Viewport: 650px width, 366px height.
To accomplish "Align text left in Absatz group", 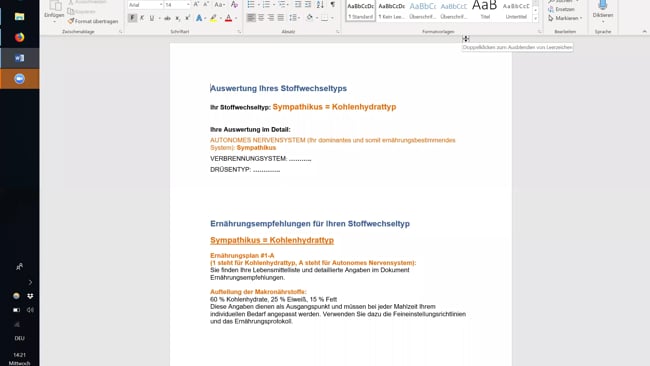I will click(x=251, y=18).
